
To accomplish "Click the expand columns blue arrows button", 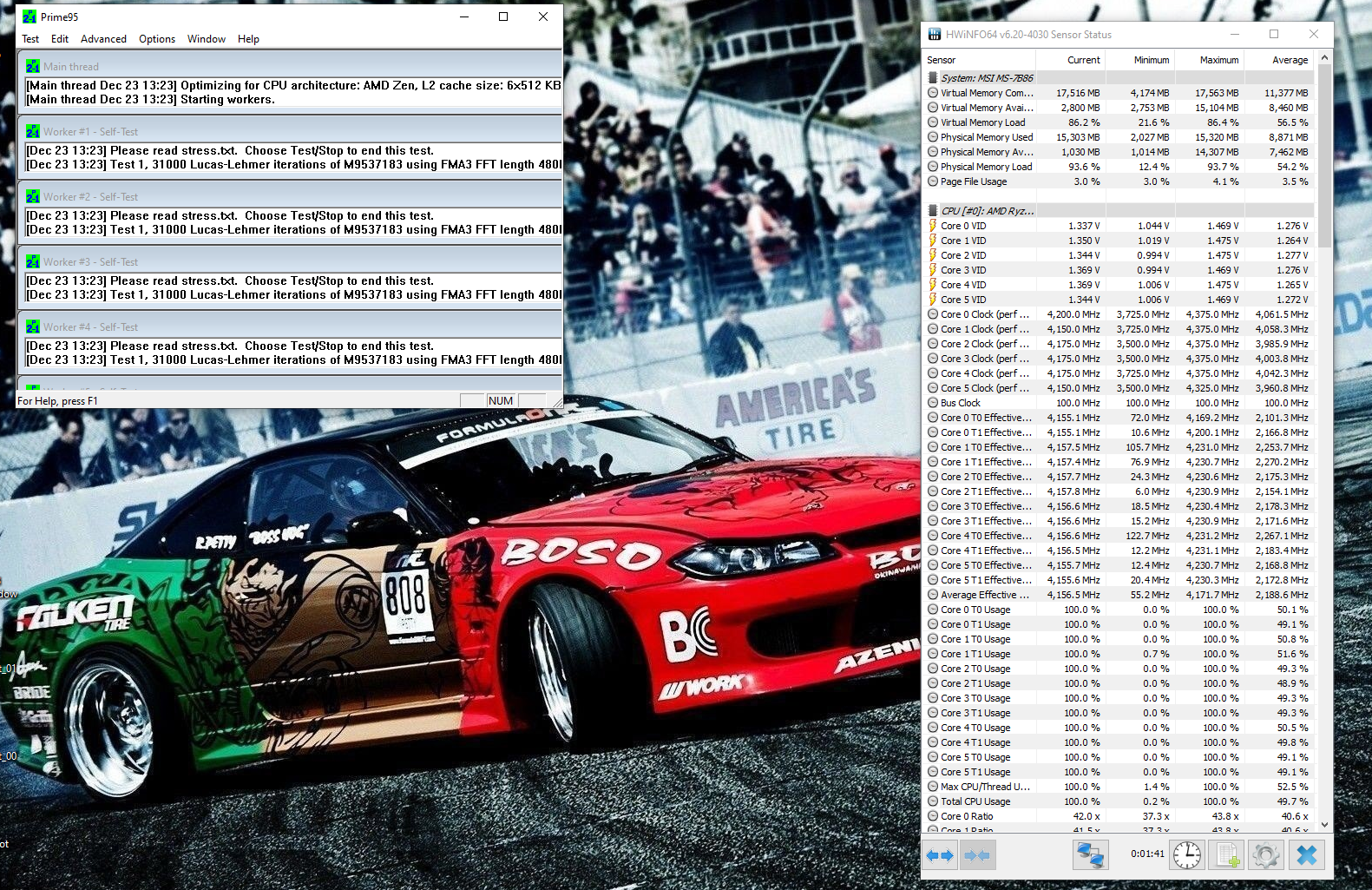I will pyautogui.click(x=939, y=855).
